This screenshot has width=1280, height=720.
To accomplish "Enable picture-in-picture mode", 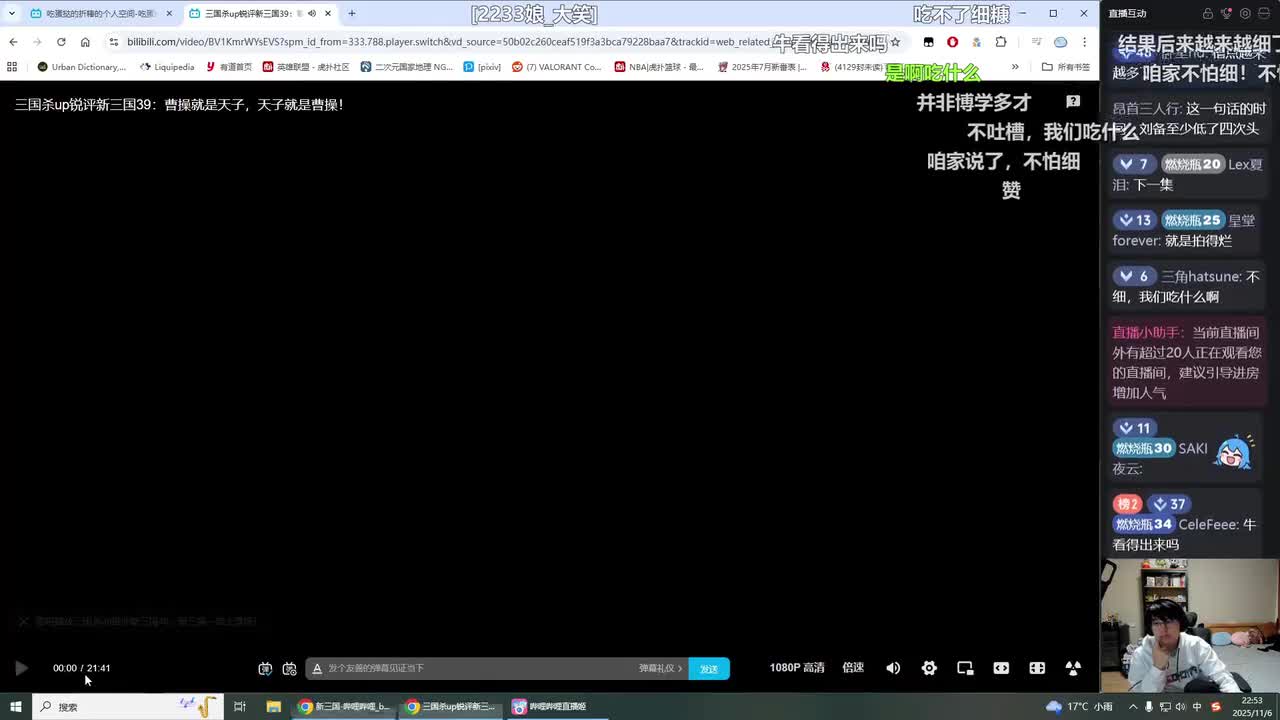I will pyautogui.click(x=965, y=668).
